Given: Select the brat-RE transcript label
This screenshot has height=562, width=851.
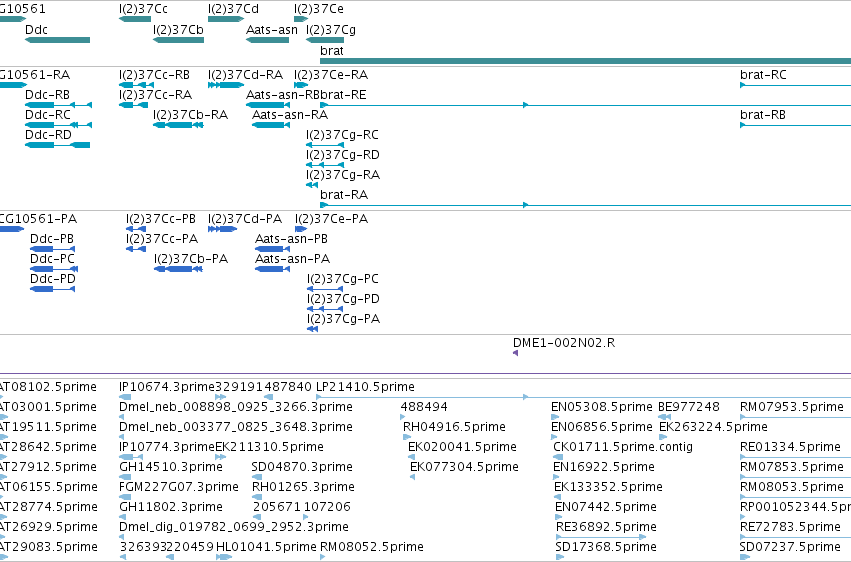Looking at the screenshot, I should 343,95.
